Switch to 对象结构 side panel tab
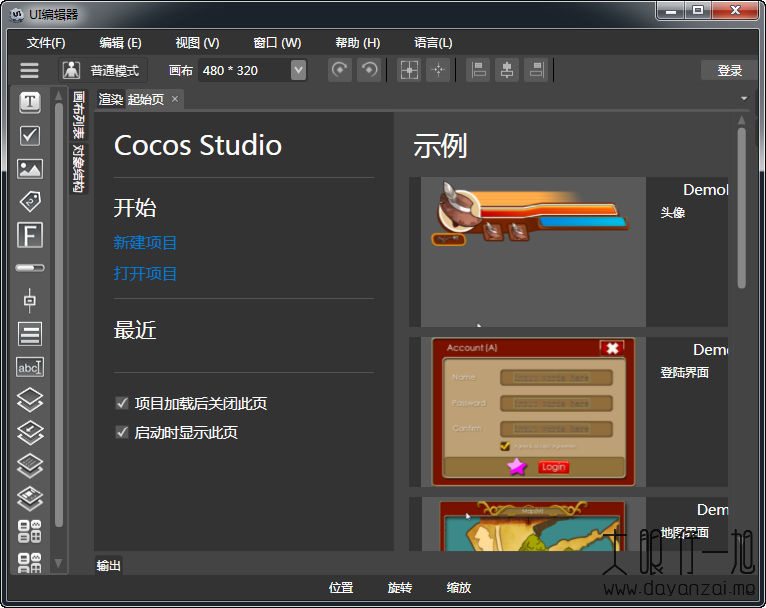Screen dimensions: 766x608 click(79, 169)
